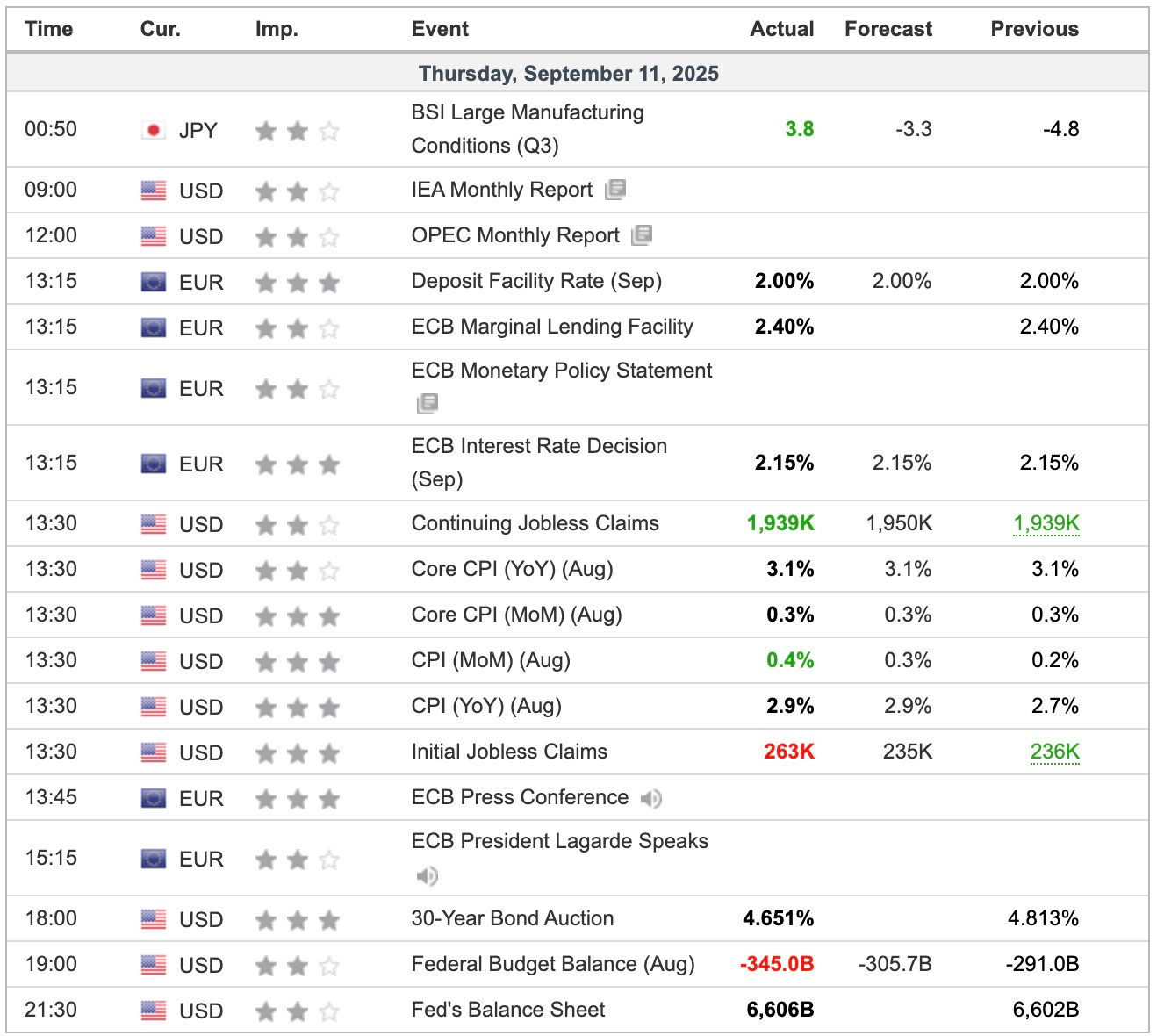Image resolution: width=1157 pixels, height=1036 pixels.
Task: Select the EU flag in the ECB Press Conference row
Action: click(x=154, y=798)
